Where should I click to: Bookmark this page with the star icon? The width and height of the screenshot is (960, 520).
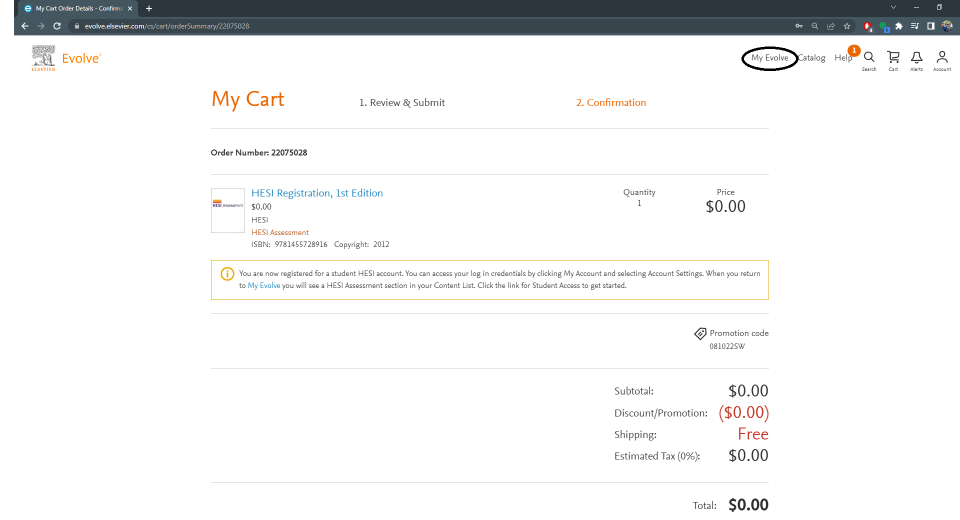point(847,26)
